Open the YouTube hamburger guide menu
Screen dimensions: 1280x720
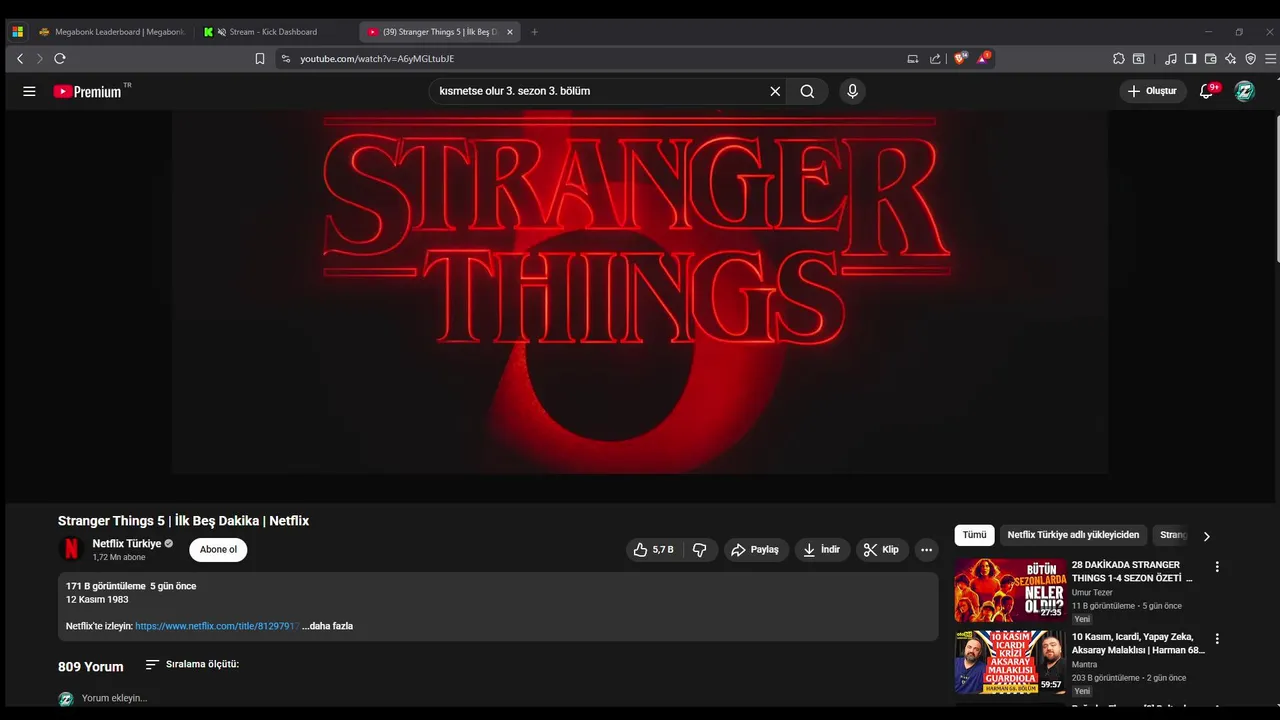(x=29, y=91)
